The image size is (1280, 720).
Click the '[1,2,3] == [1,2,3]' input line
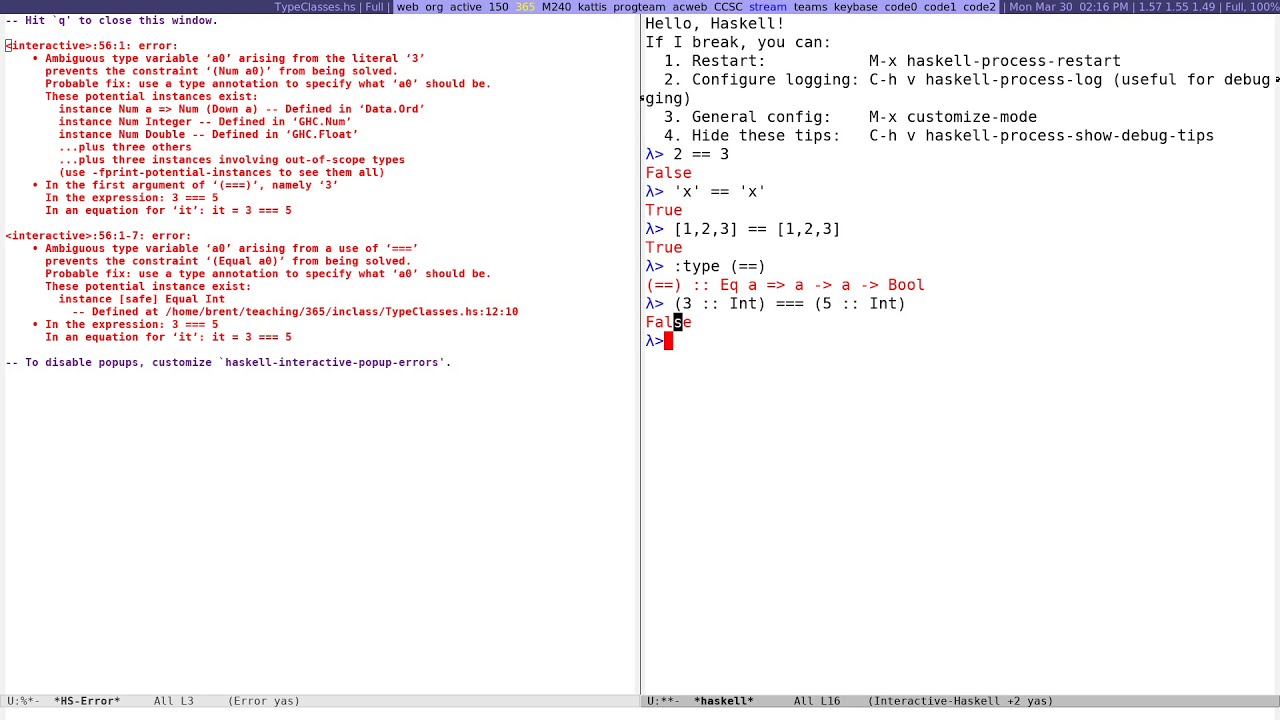tap(757, 229)
